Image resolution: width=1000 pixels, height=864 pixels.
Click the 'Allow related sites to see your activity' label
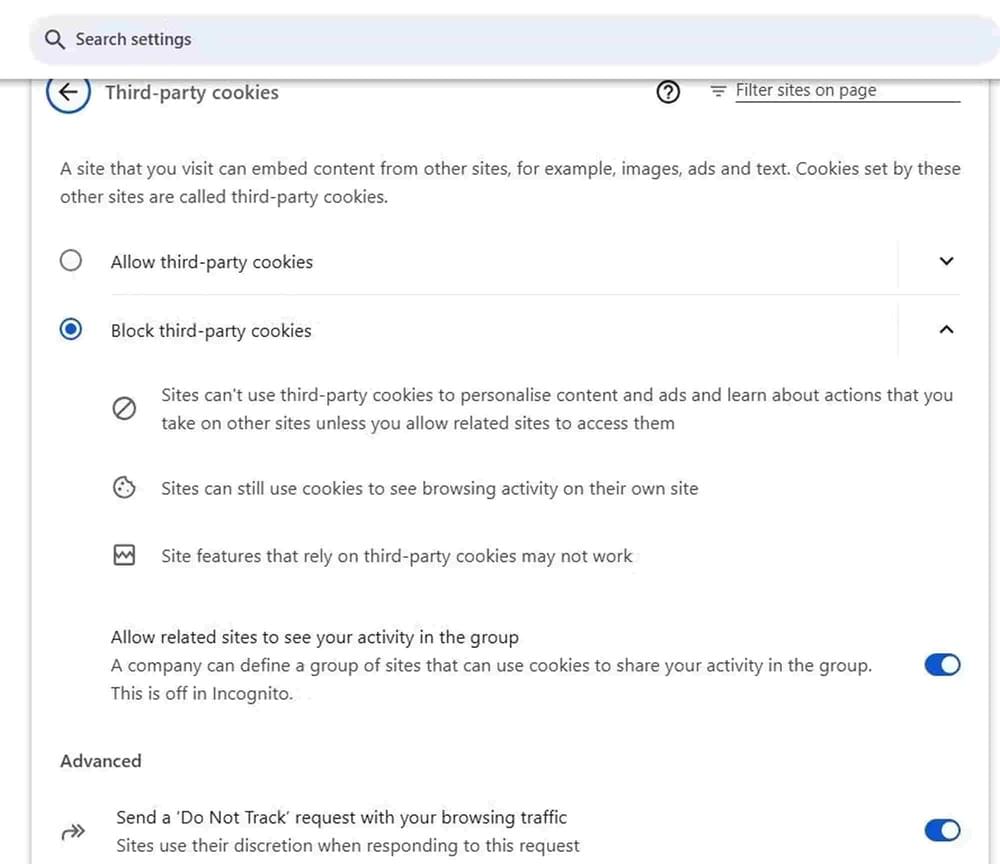(x=314, y=637)
